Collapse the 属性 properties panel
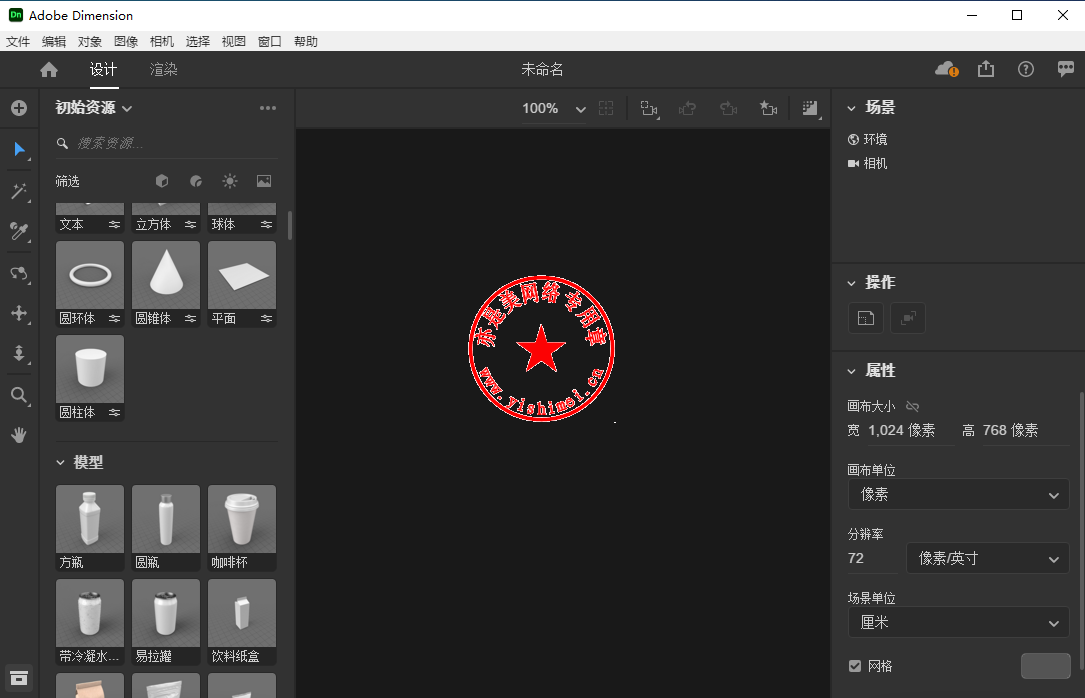The width and height of the screenshot is (1085, 698). coord(851,371)
